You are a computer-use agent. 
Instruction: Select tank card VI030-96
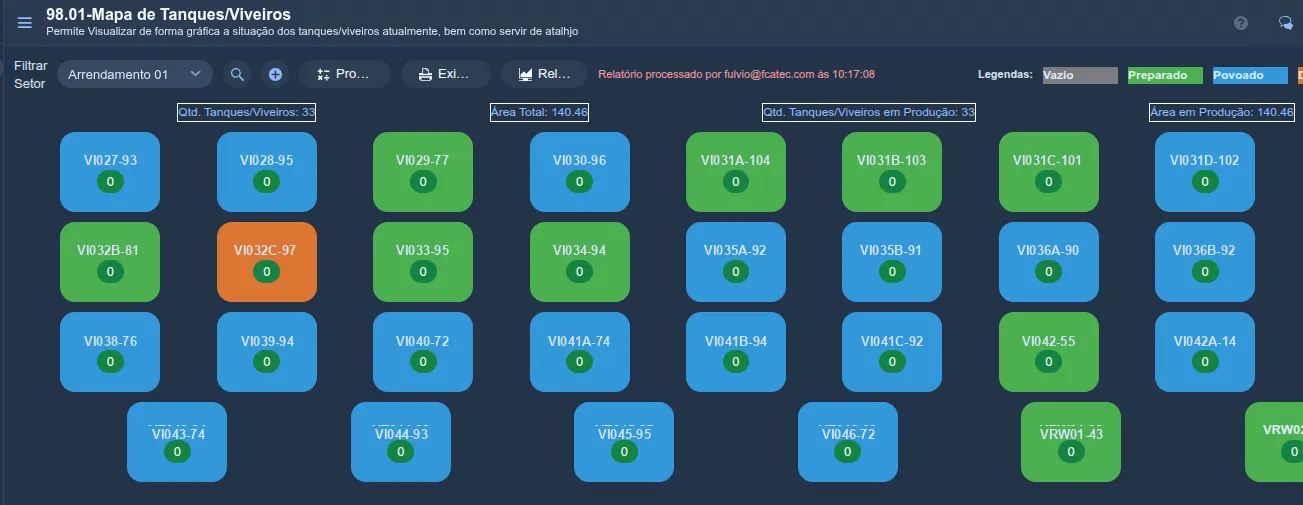pyautogui.click(x=580, y=172)
